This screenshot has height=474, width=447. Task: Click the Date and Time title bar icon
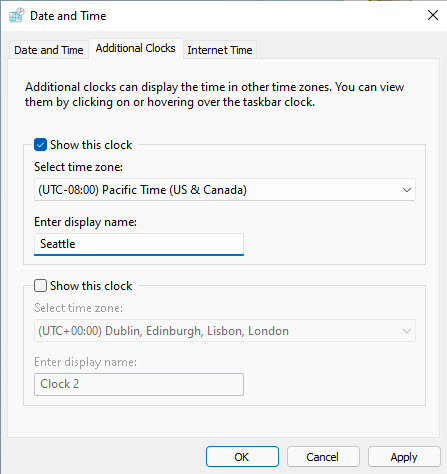(x=17, y=15)
